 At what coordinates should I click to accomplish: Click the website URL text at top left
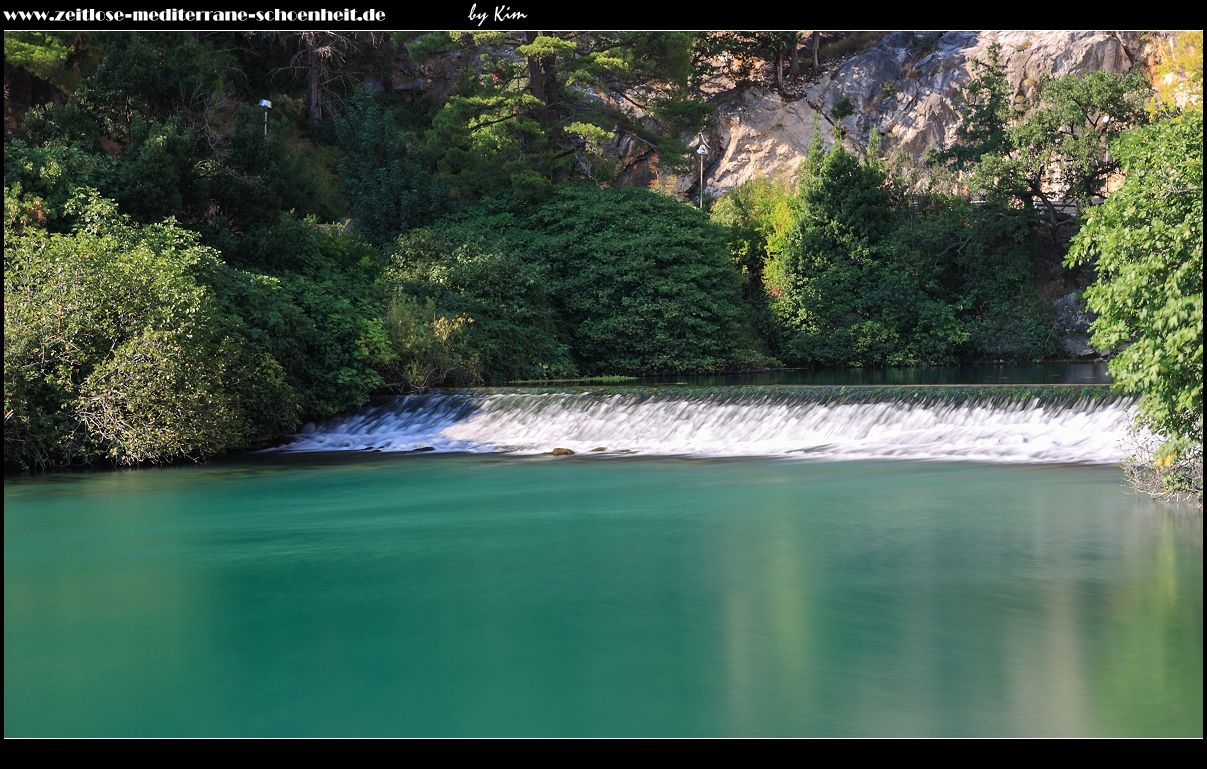[194, 15]
